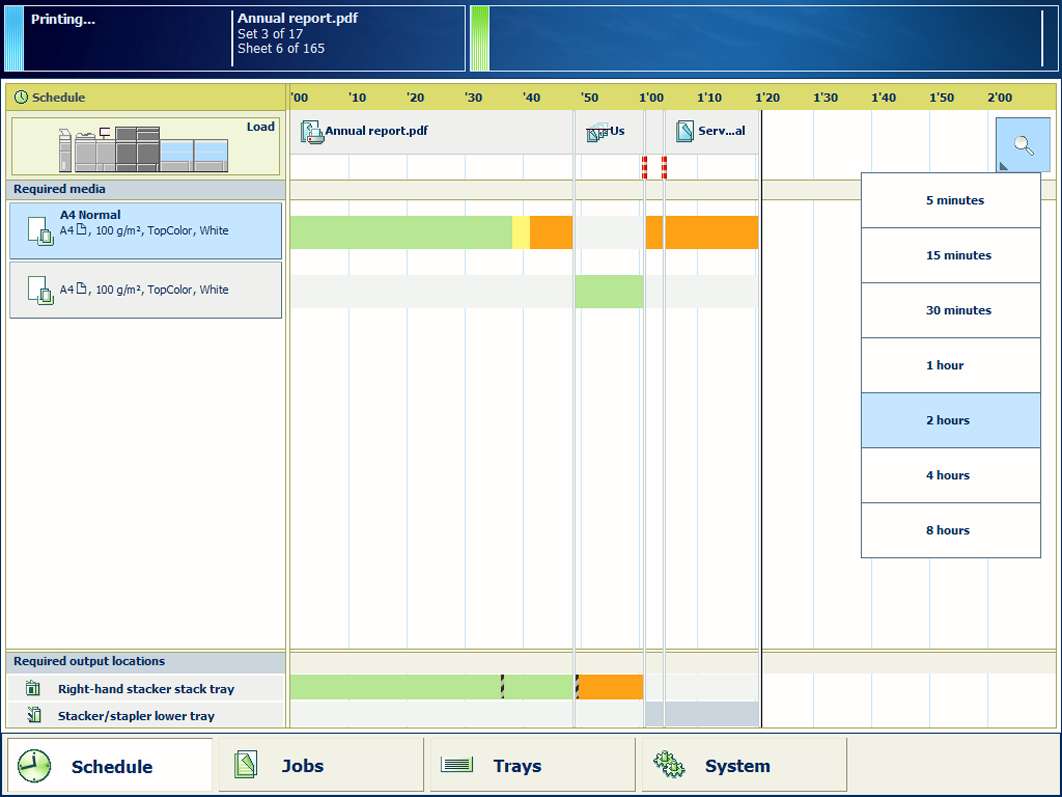The height and width of the screenshot is (797, 1062).
Task: Select the 15 minutes zoom option
Action: (950, 255)
